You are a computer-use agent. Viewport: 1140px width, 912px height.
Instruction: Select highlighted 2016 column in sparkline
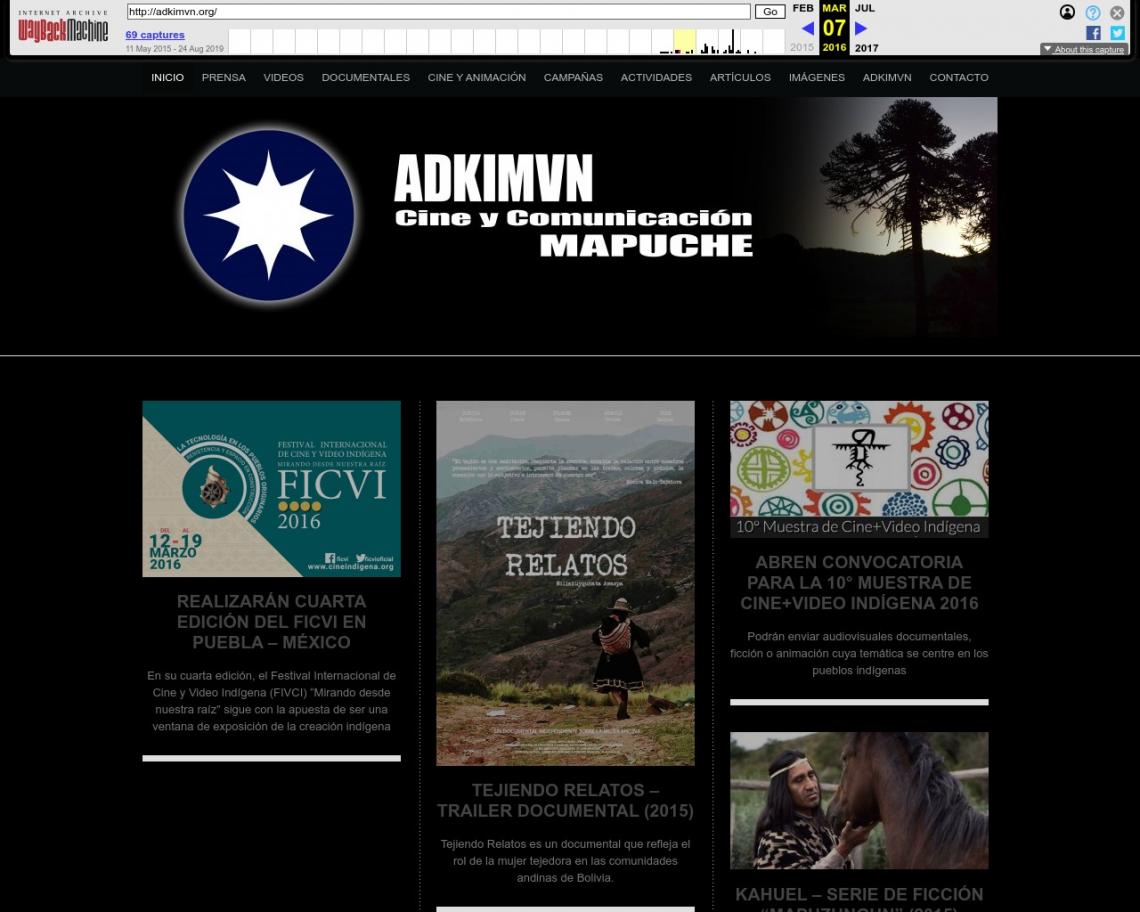(x=684, y=41)
